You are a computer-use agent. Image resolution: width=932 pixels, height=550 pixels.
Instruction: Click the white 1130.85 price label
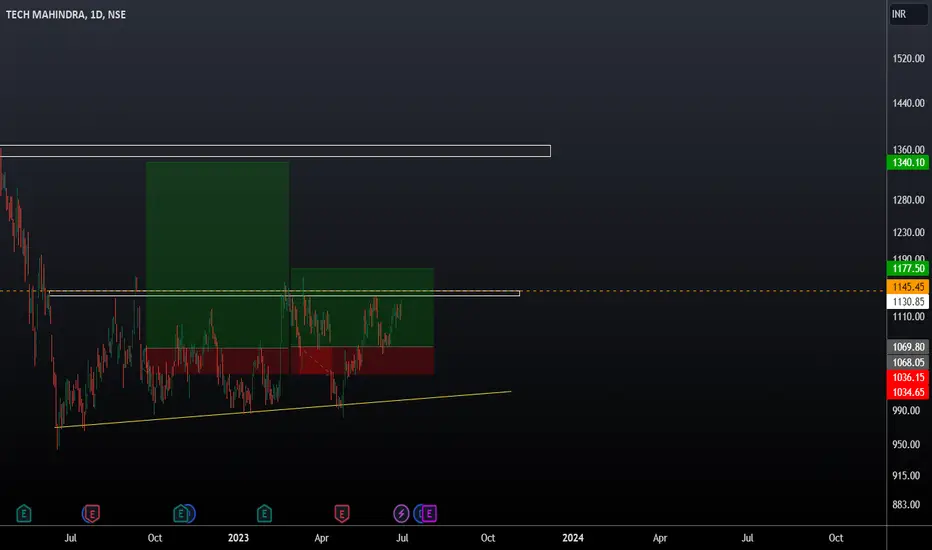coord(908,301)
